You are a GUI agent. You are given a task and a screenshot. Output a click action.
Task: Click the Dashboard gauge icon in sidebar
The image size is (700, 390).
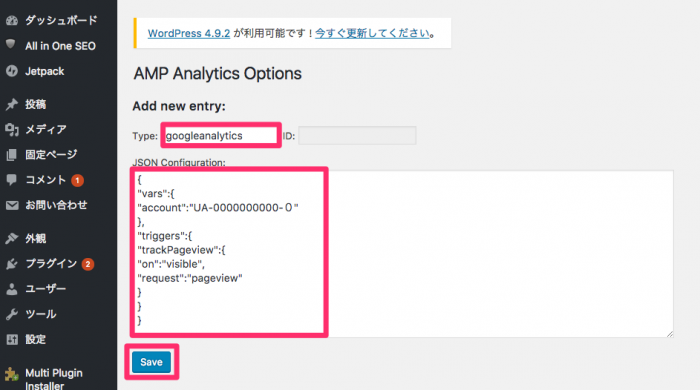pyautogui.click(x=12, y=21)
